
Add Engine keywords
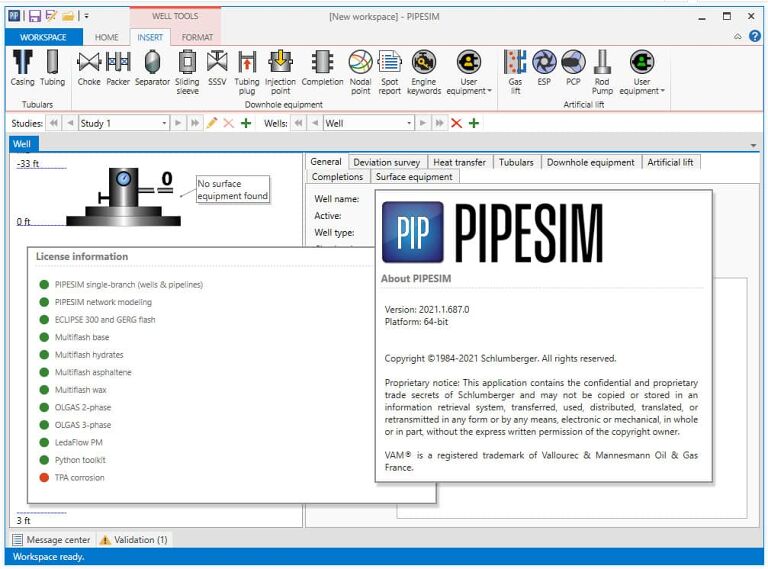tap(424, 72)
